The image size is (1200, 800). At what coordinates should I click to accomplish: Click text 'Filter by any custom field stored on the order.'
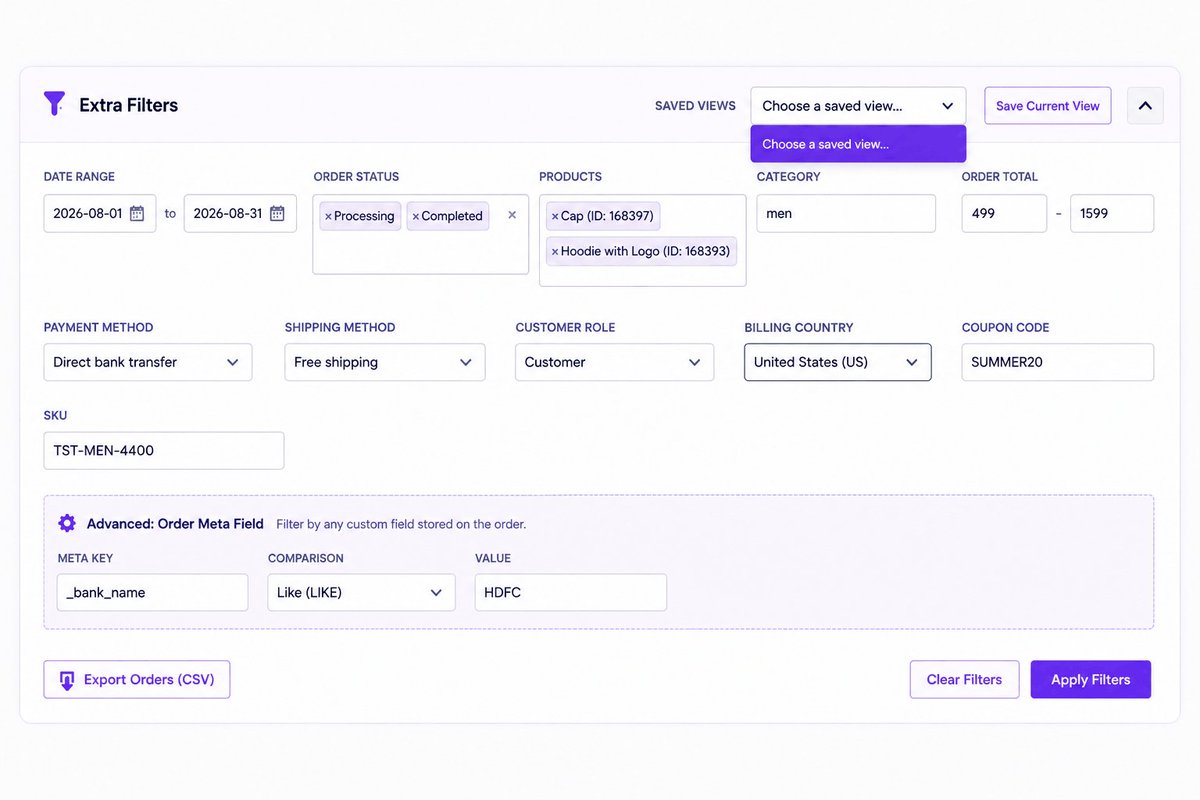pyautogui.click(x=401, y=524)
